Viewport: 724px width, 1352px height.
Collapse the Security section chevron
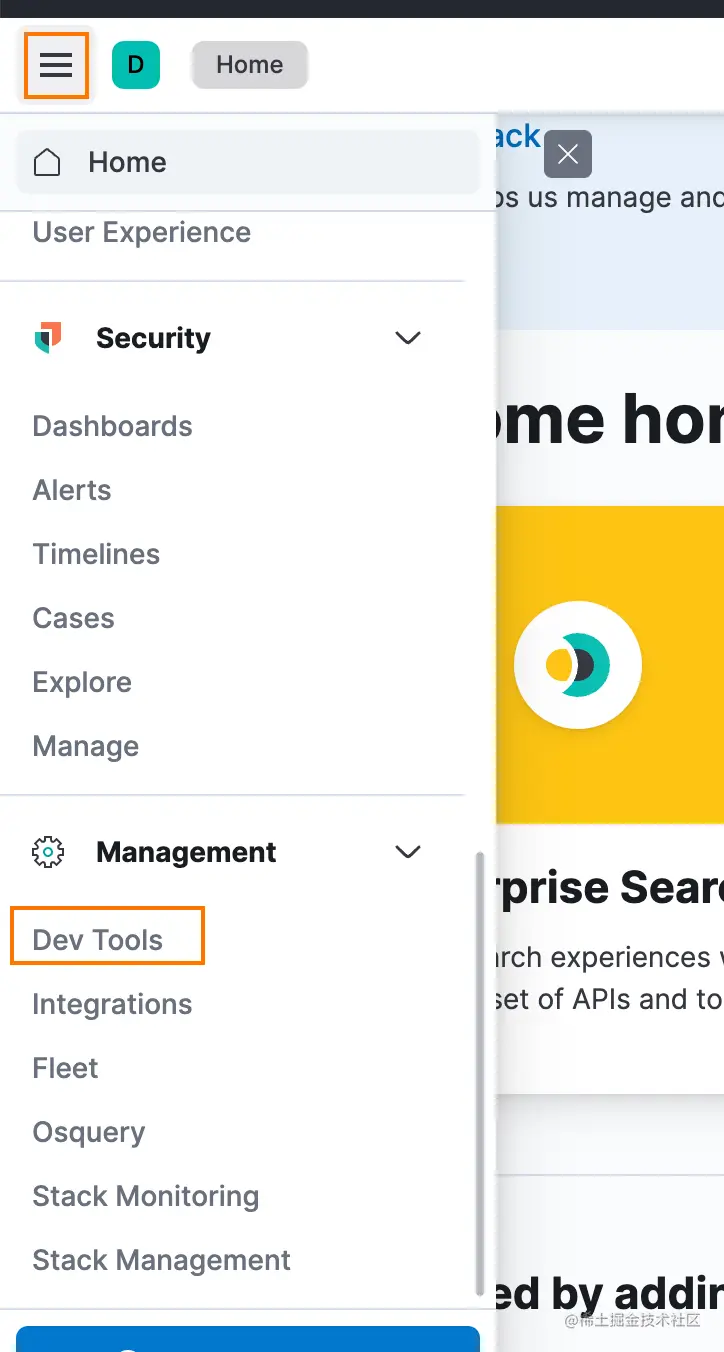point(408,338)
